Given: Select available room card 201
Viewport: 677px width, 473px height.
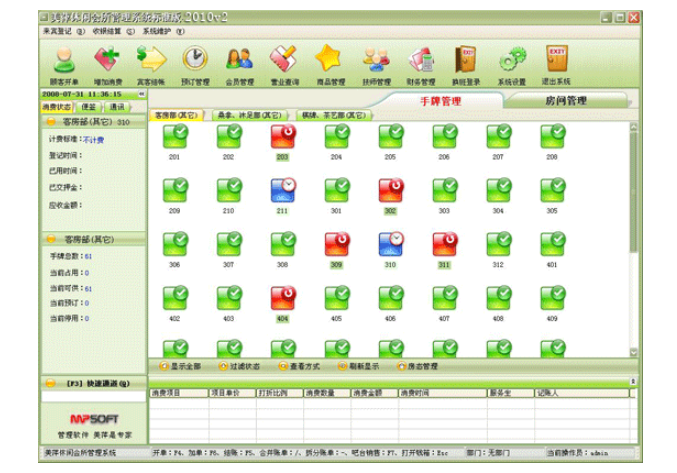Looking at the screenshot, I should (175, 138).
